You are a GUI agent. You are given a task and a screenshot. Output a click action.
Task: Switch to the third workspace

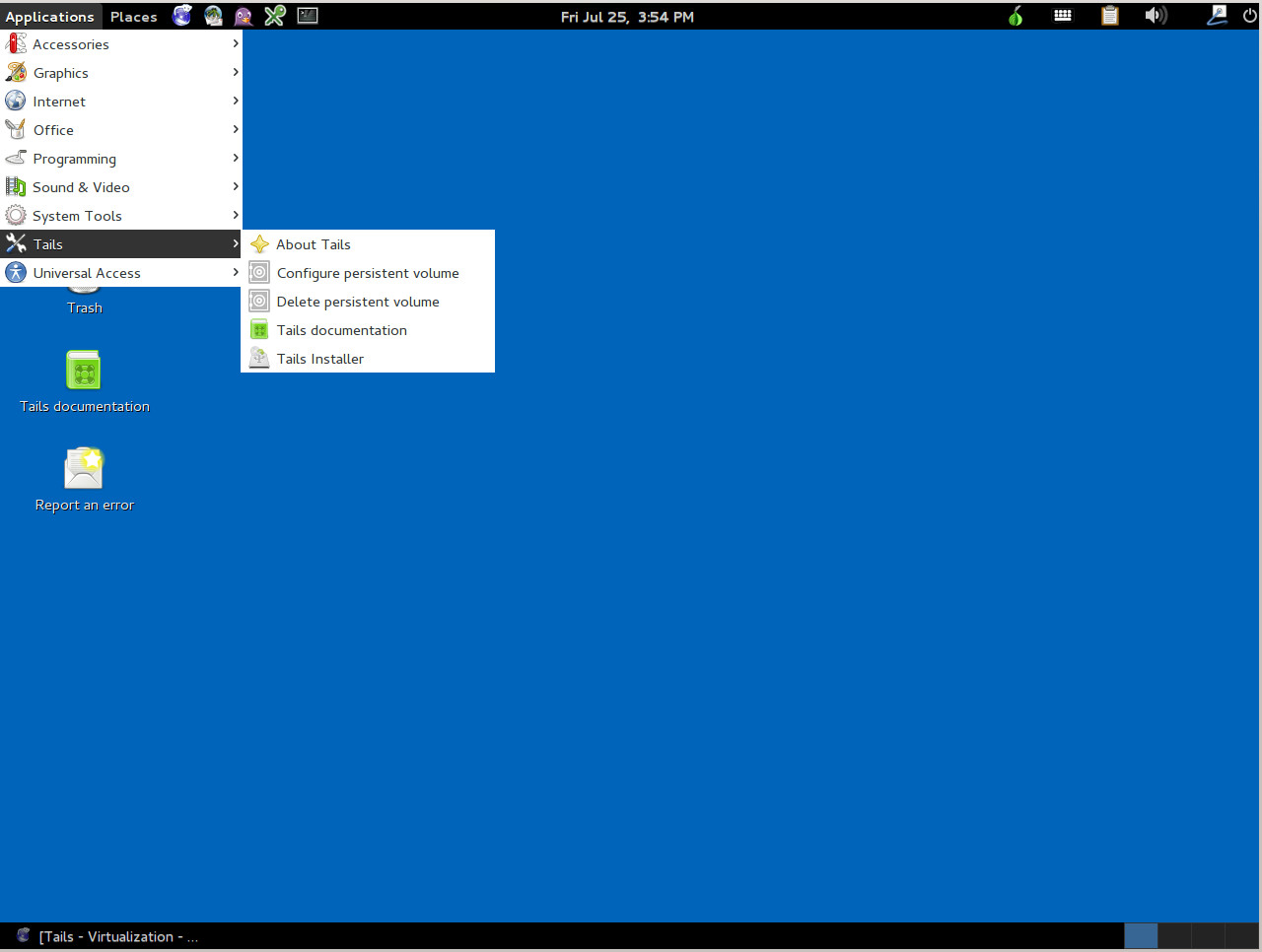tap(1208, 935)
